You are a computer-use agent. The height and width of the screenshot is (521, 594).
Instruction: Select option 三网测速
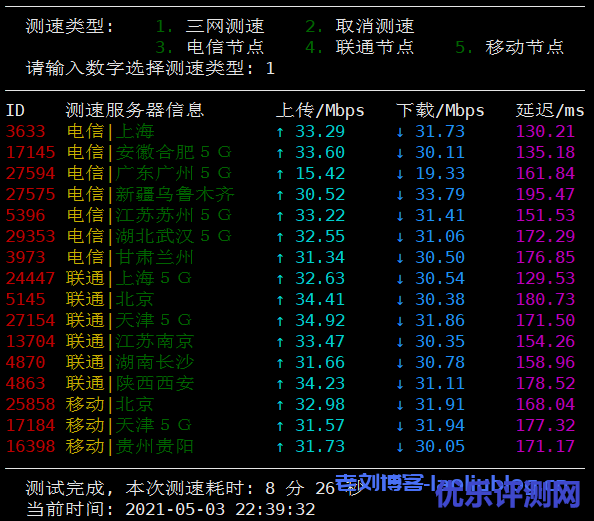coord(225,26)
